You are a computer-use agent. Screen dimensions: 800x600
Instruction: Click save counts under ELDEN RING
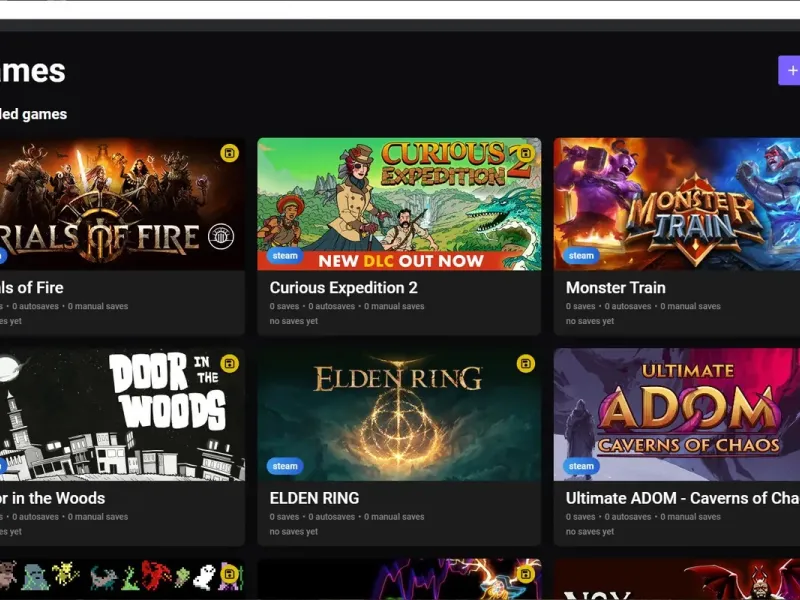[x=347, y=516]
